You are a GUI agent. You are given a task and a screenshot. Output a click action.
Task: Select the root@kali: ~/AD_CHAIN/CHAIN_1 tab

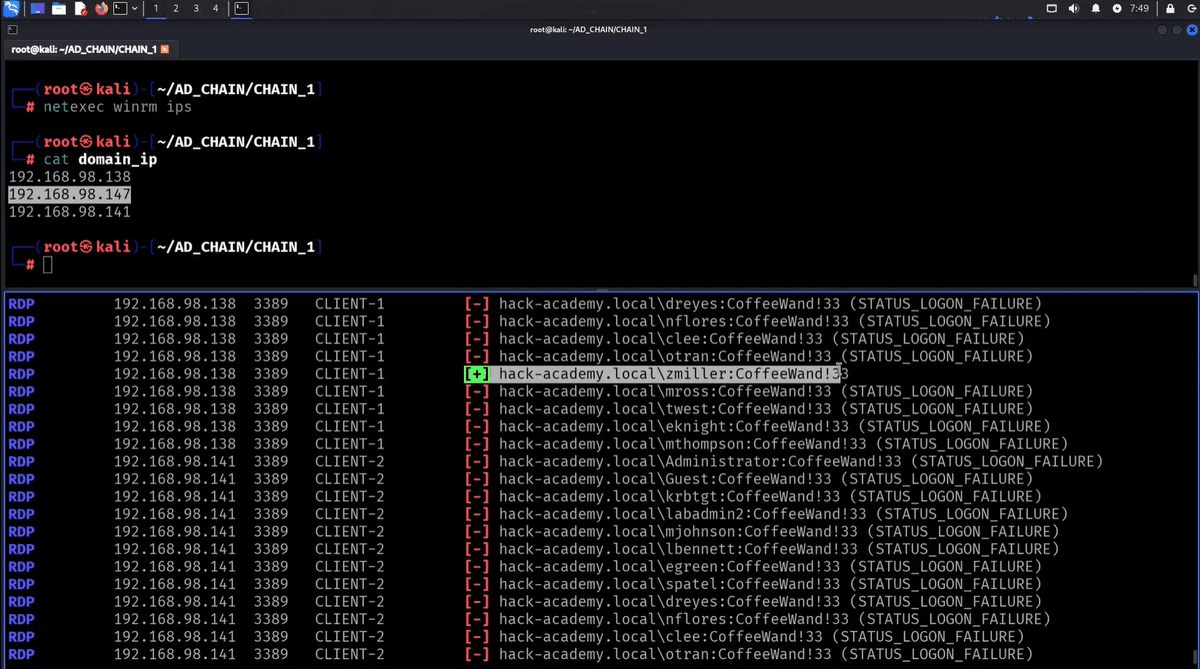[84, 49]
